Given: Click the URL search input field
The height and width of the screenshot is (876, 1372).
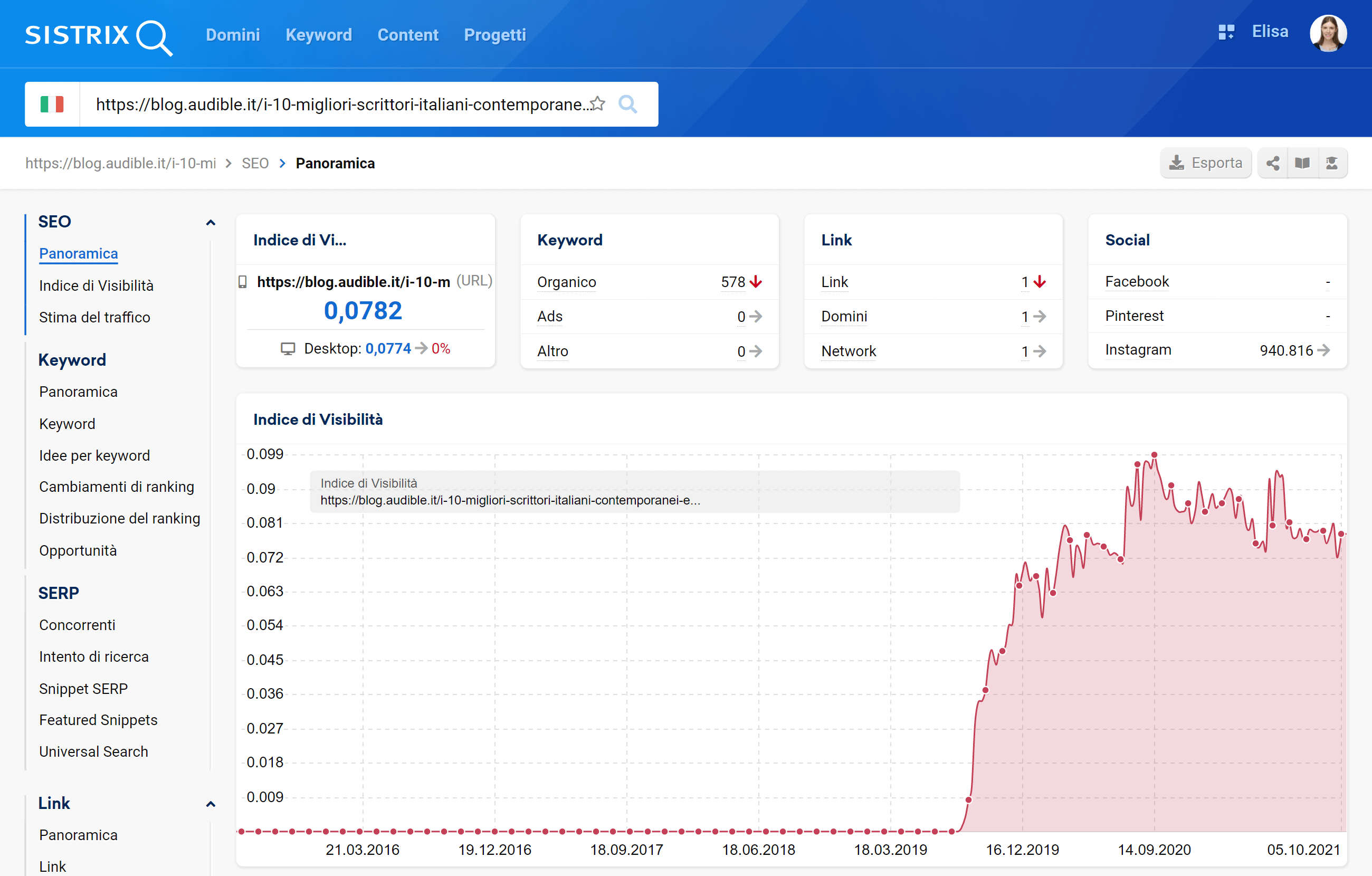Looking at the screenshot, I should click(x=342, y=104).
